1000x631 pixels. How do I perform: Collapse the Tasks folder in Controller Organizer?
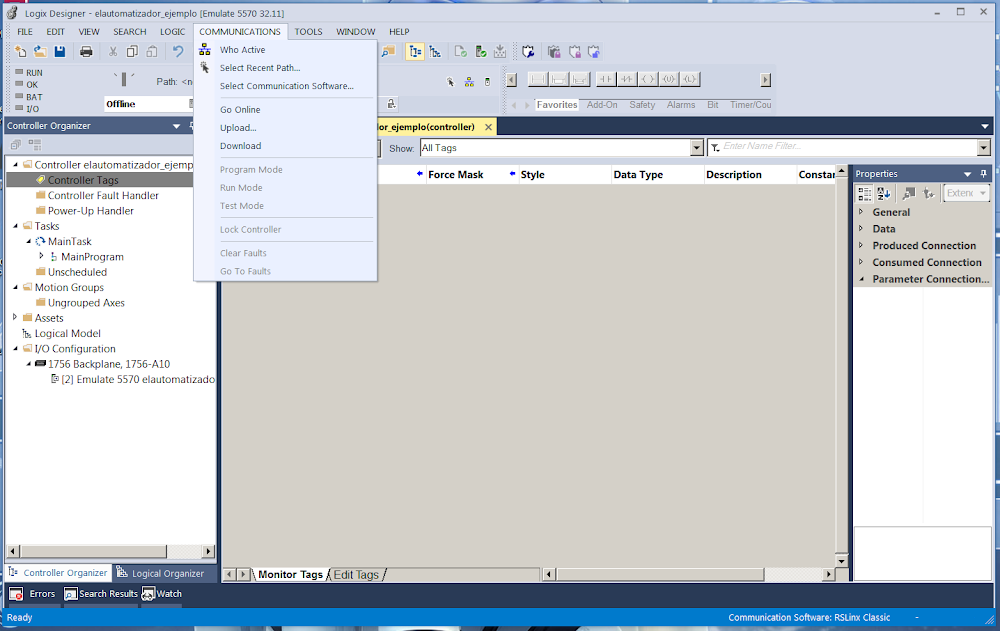tap(15, 226)
